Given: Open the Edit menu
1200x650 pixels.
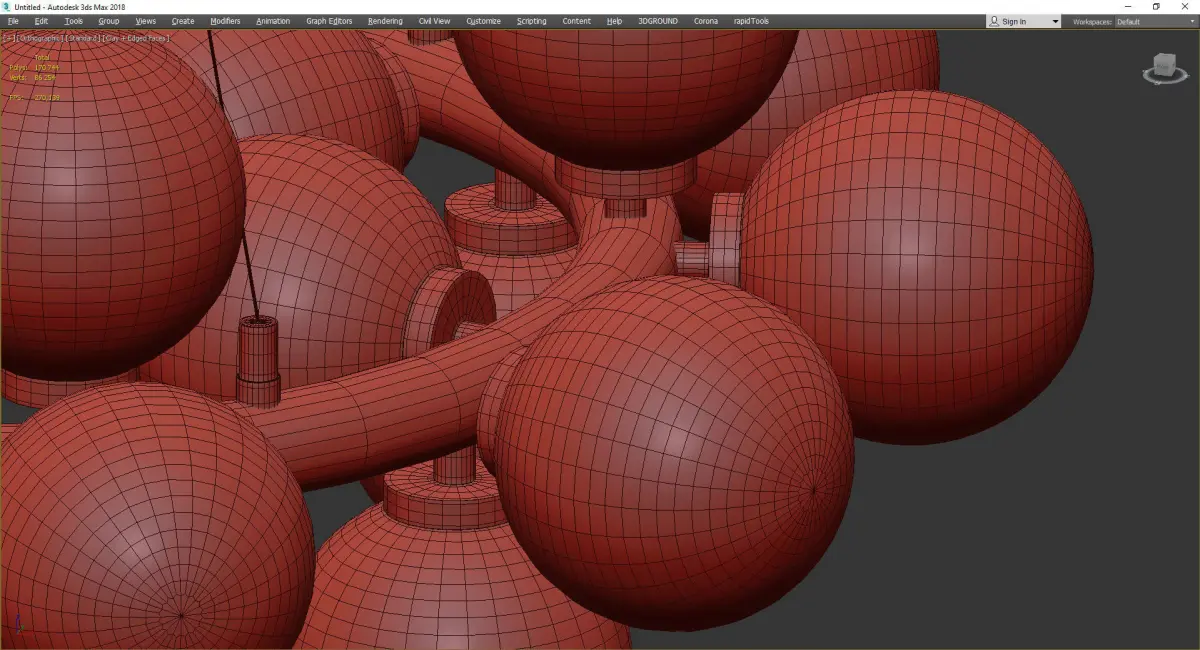Looking at the screenshot, I should [x=41, y=21].
